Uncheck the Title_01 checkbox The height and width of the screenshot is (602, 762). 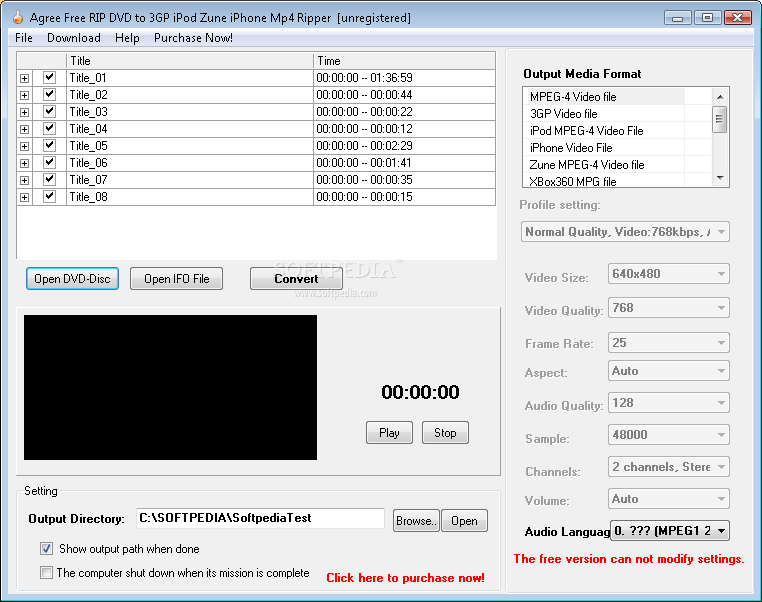coord(49,77)
